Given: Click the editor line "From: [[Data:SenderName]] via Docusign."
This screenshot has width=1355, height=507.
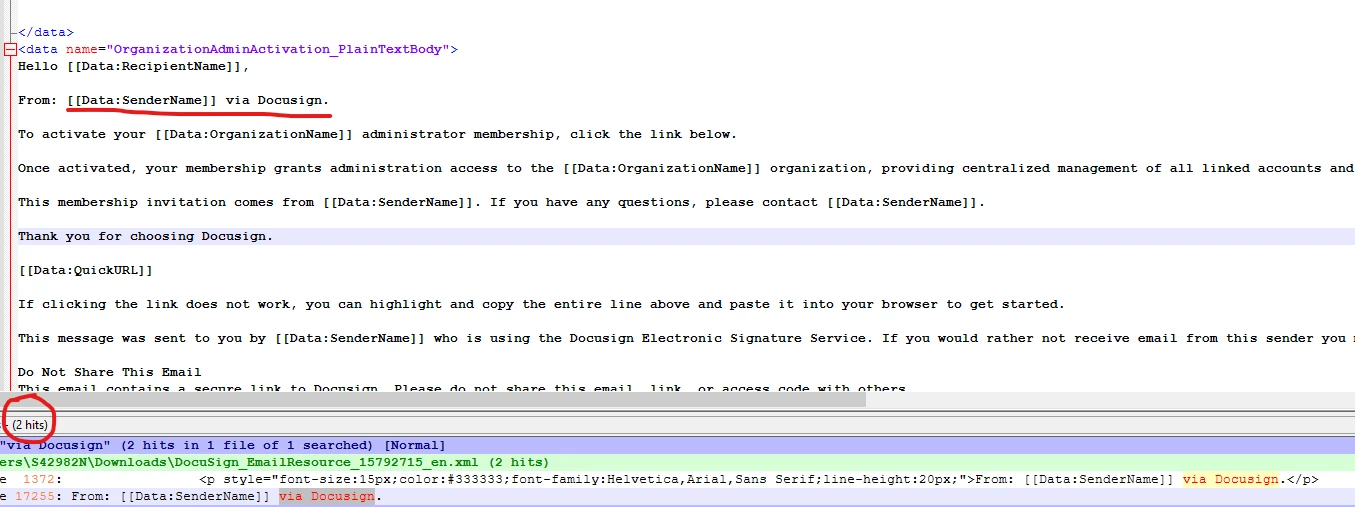Looking at the screenshot, I should tap(174, 100).
